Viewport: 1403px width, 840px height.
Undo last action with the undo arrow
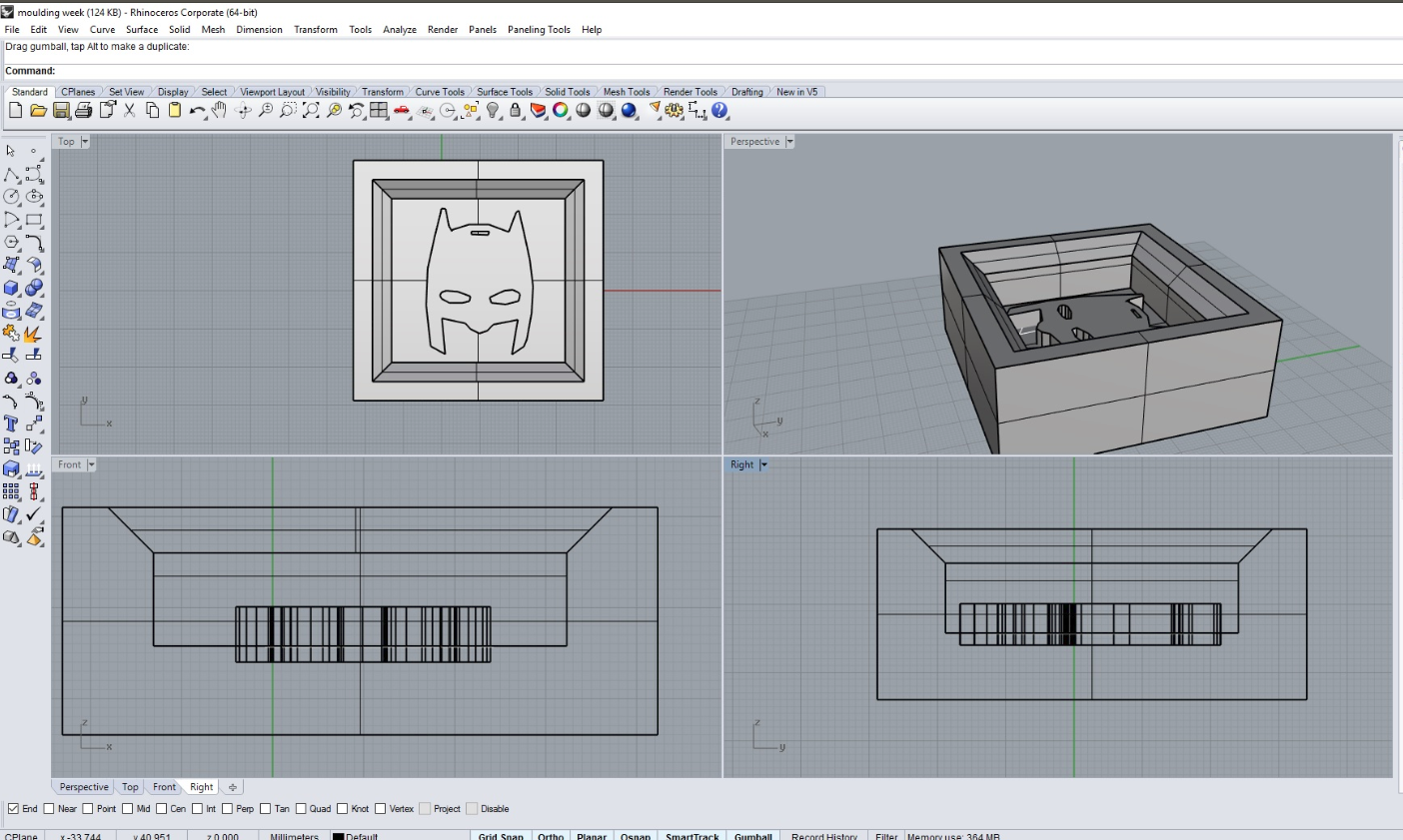(x=197, y=111)
